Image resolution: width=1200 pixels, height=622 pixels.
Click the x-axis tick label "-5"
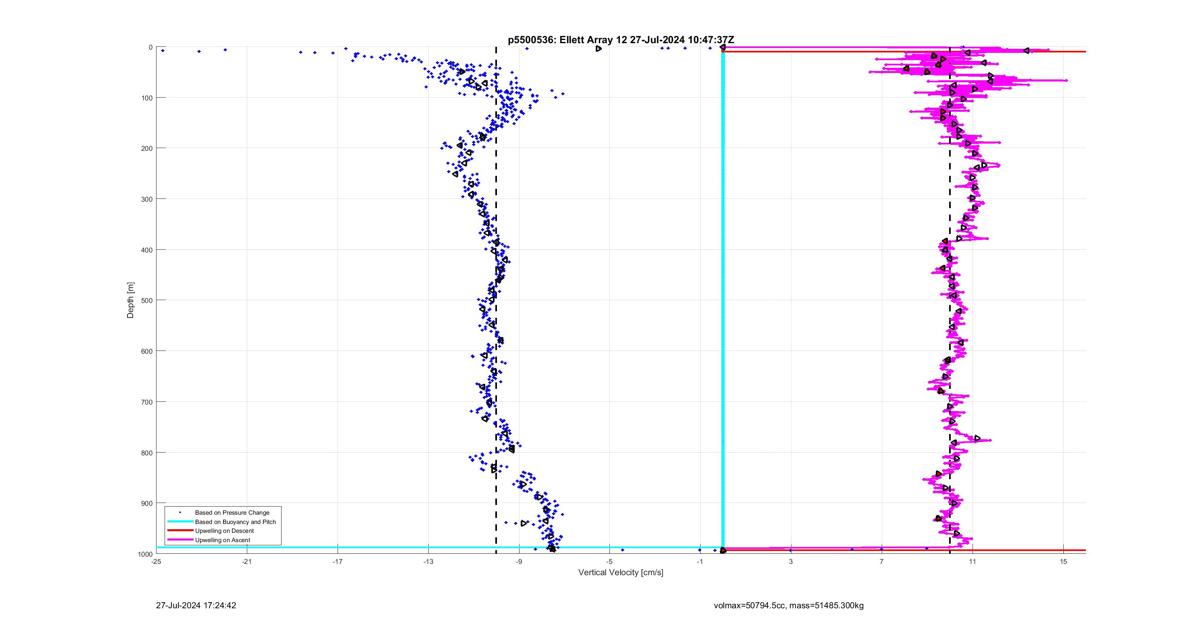(609, 562)
